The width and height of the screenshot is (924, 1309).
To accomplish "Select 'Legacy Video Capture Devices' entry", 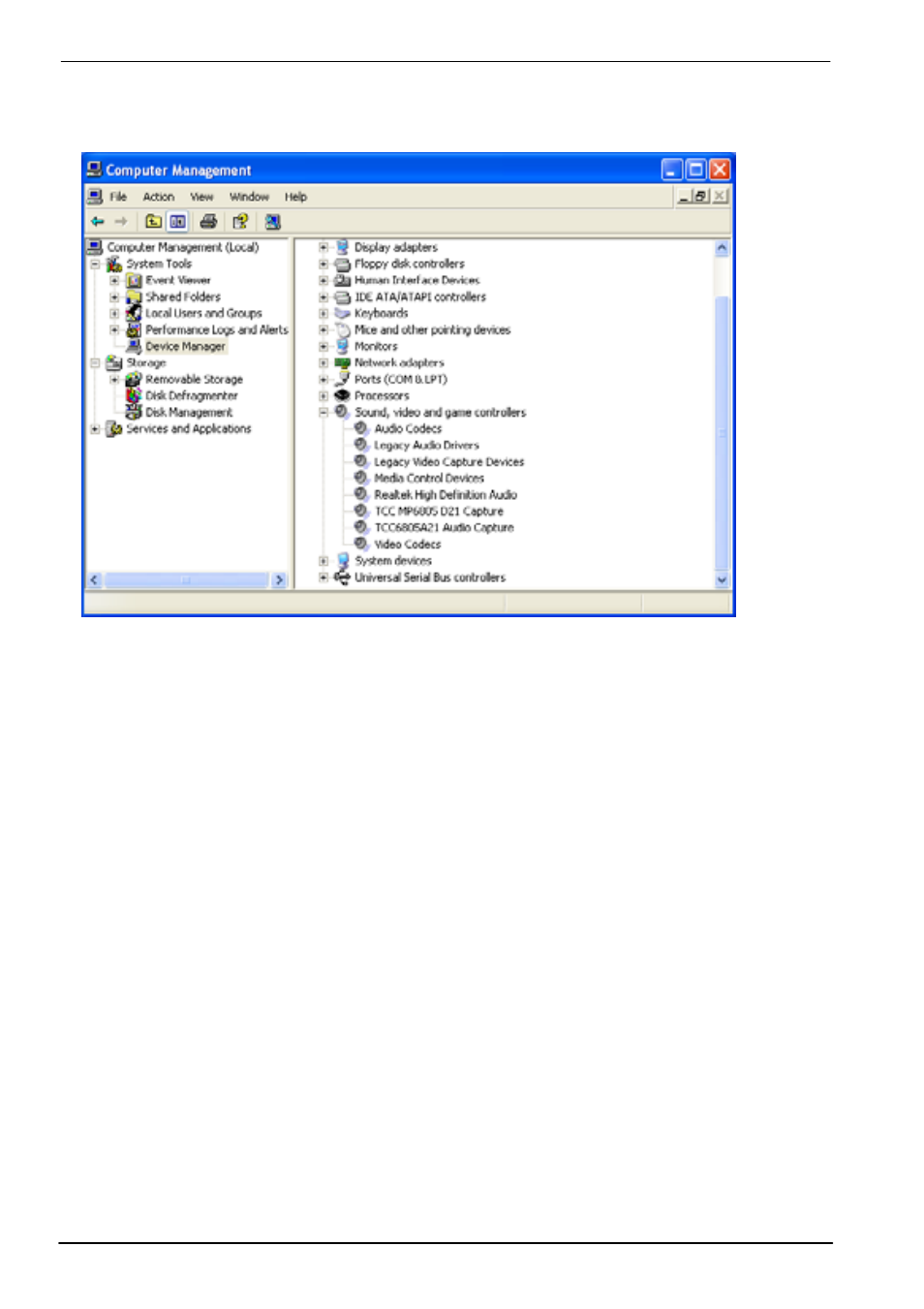I will [x=448, y=462].
